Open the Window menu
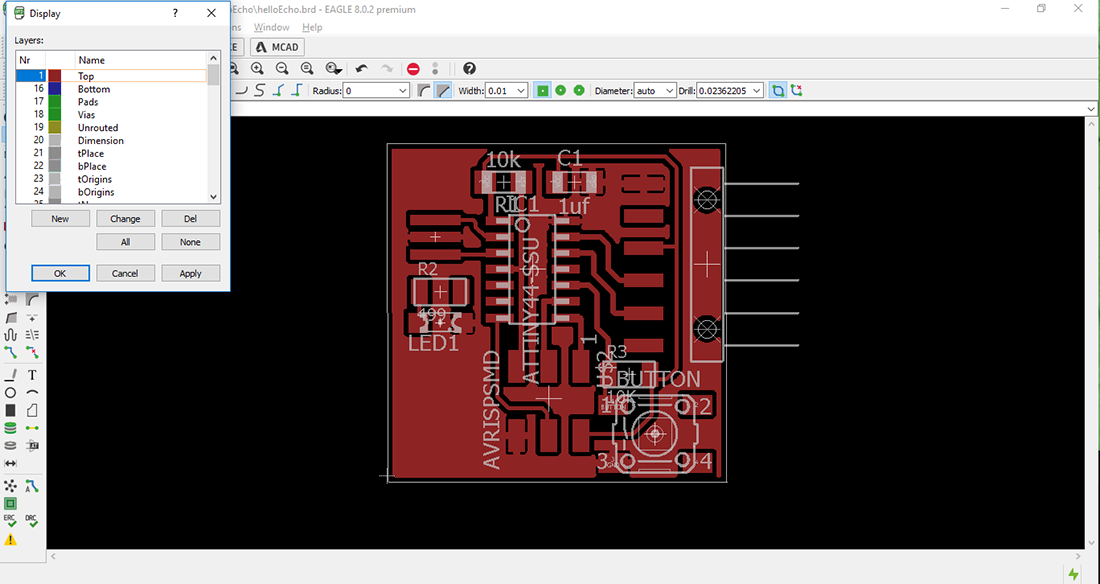The width and height of the screenshot is (1100, 584). [271, 27]
